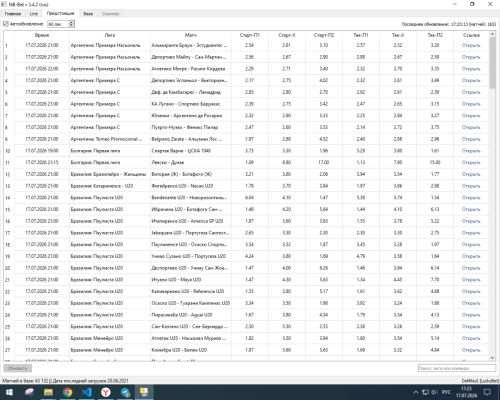Increase the 60 сек refresh interval
Screen dimensions: 500x400
click(x=71, y=22)
